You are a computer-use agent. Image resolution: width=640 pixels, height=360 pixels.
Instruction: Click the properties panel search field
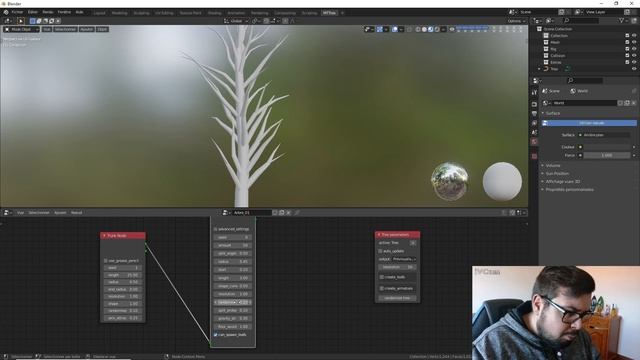click(x=585, y=80)
